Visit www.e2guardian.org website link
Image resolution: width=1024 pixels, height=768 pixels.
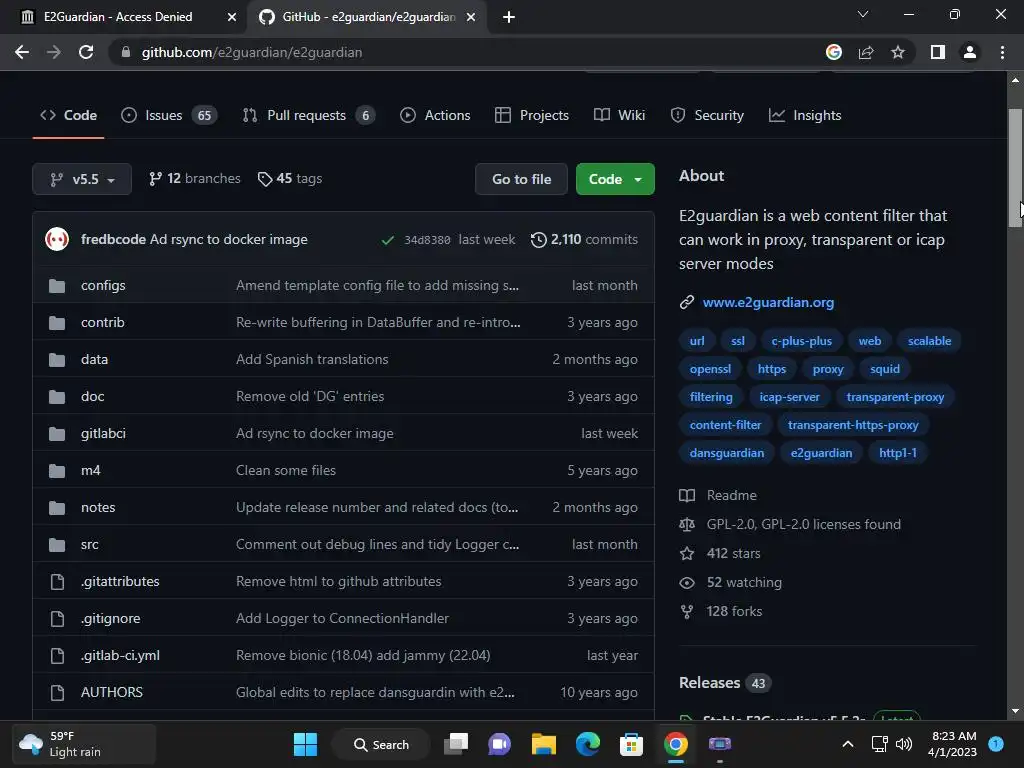(768, 302)
